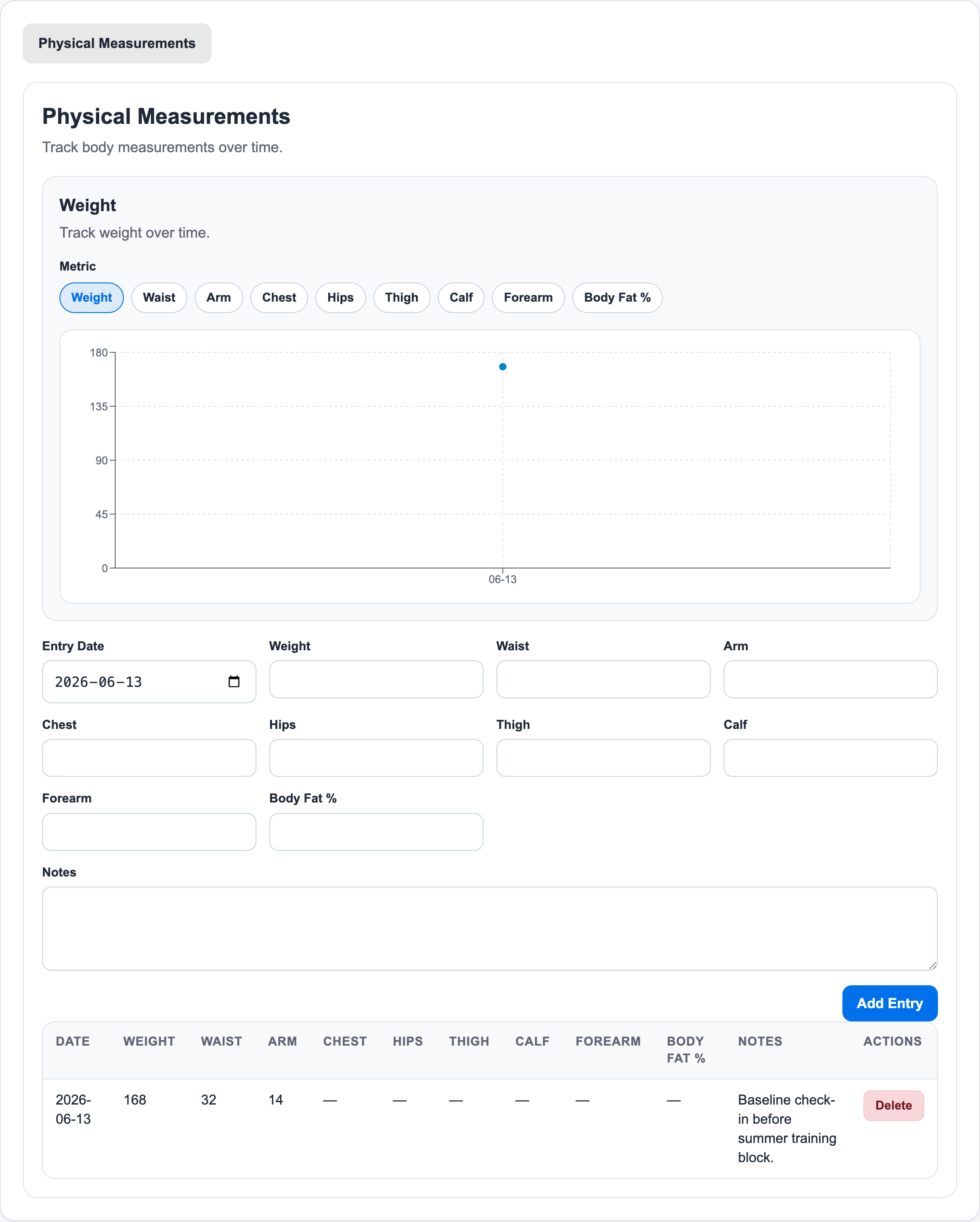
Task: Select the Hips metric chip
Action: click(341, 298)
